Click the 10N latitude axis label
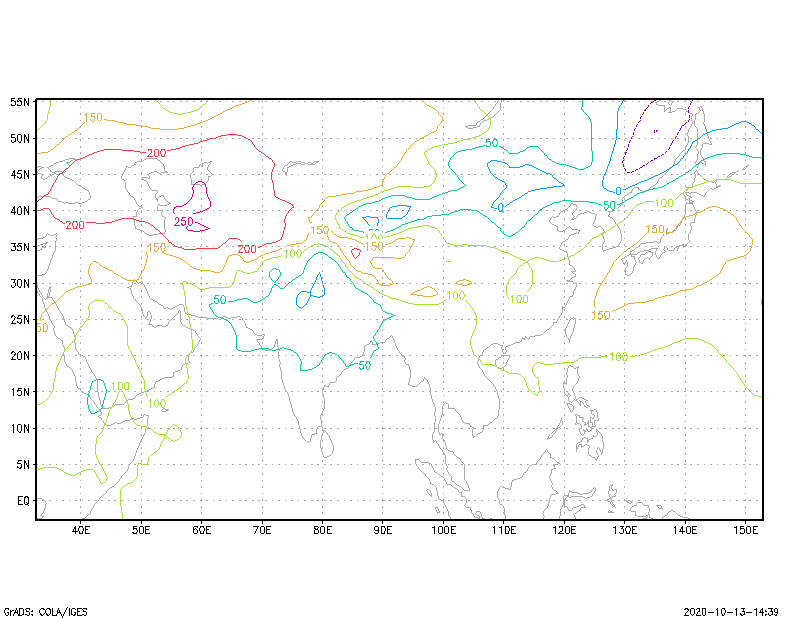Viewport: 800px width, 618px height. (20, 428)
